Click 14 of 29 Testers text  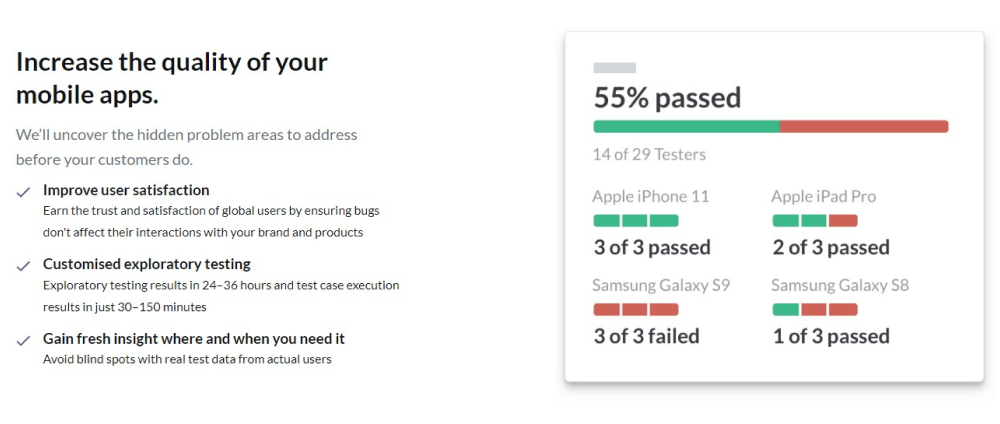coord(649,155)
